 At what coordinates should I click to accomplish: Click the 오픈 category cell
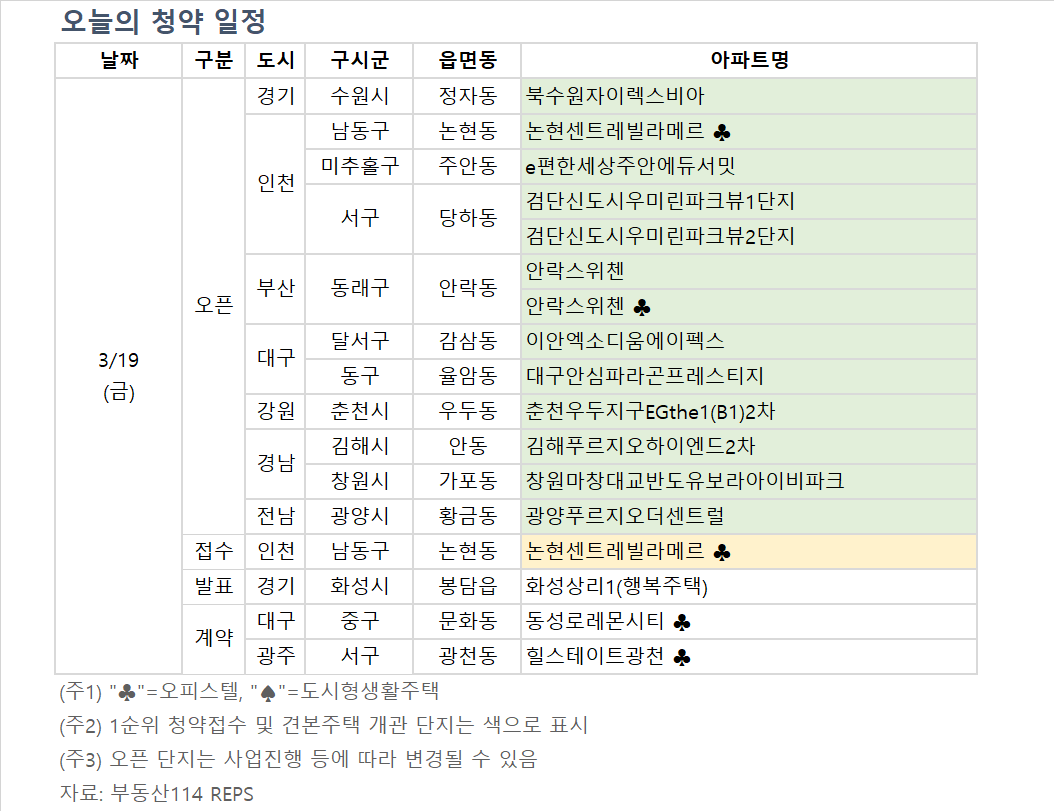tap(213, 306)
